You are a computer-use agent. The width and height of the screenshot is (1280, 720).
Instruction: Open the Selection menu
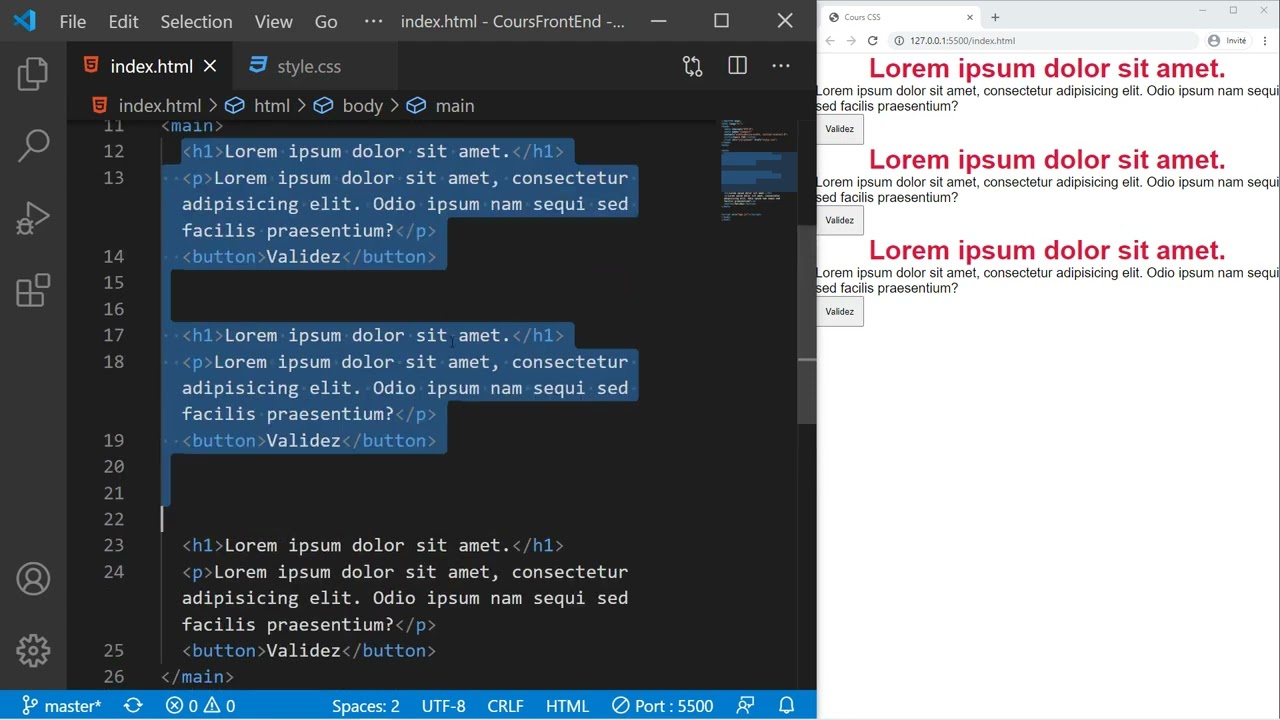(196, 21)
